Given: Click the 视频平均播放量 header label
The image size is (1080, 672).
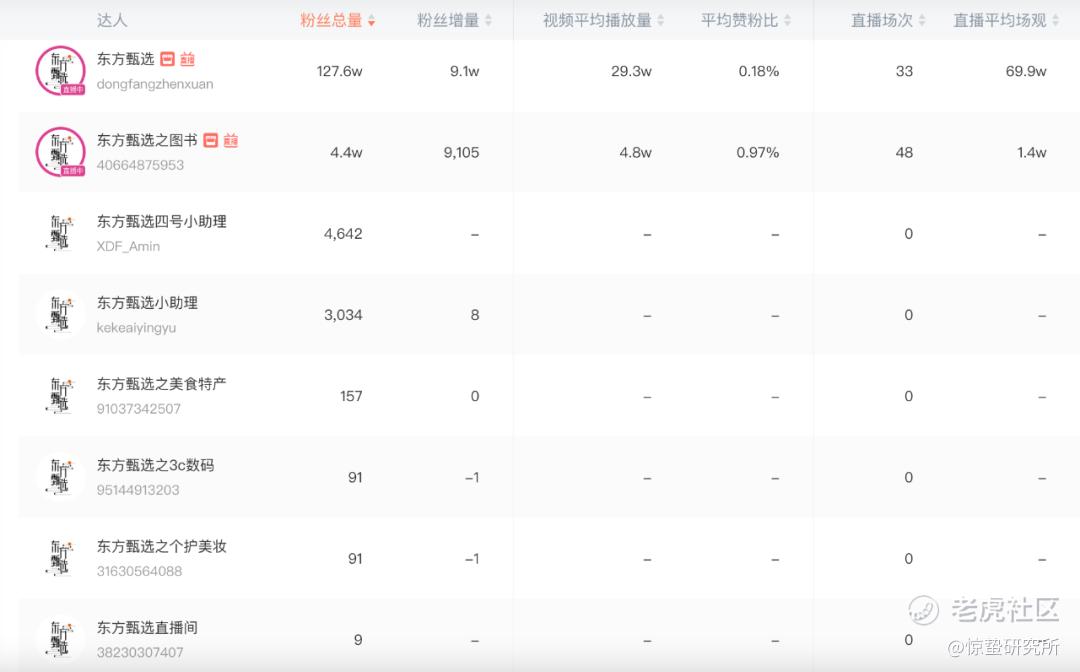Looking at the screenshot, I should tap(597, 21).
